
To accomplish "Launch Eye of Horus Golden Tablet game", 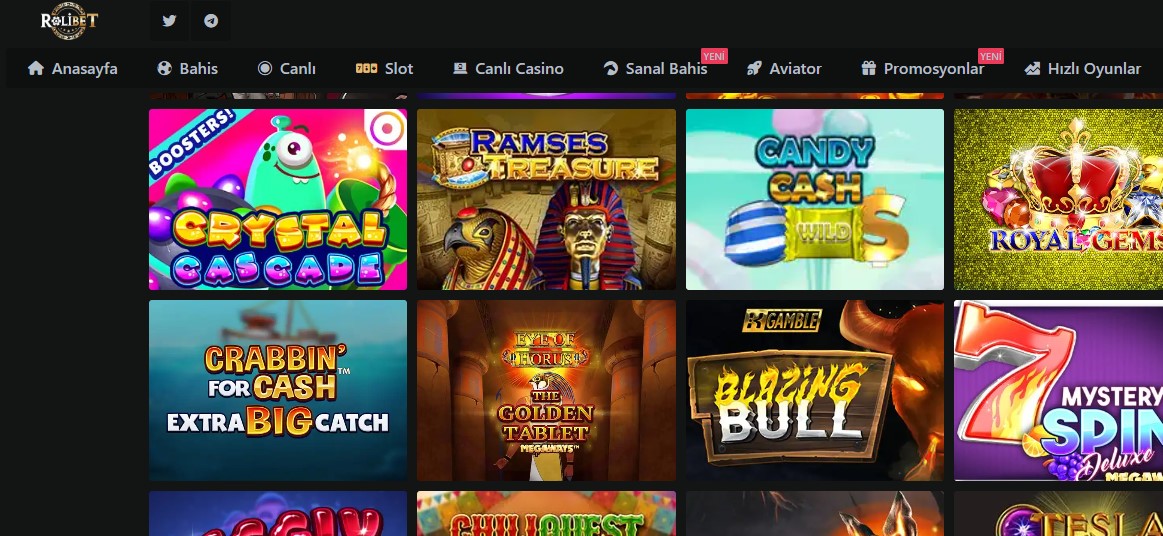I will pyautogui.click(x=547, y=391).
